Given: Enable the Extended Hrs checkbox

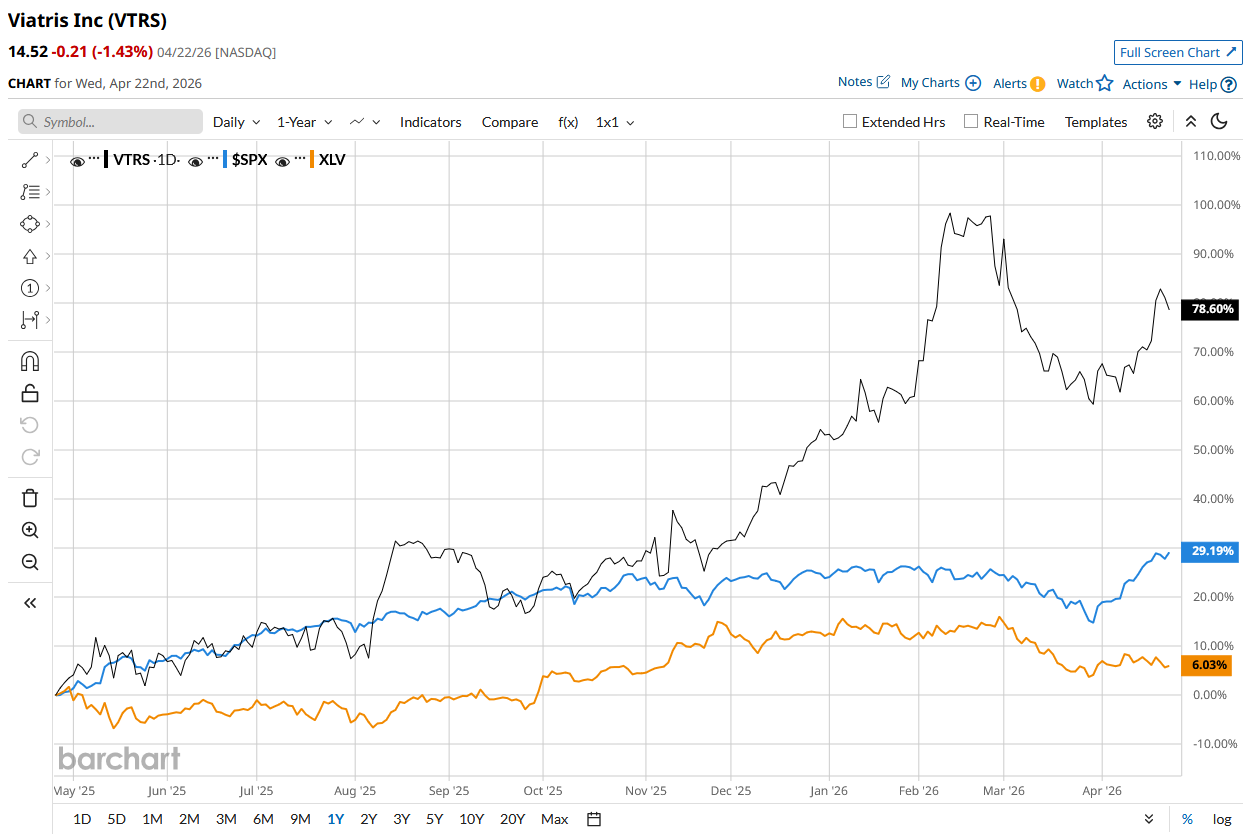Looking at the screenshot, I should [x=850, y=121].
